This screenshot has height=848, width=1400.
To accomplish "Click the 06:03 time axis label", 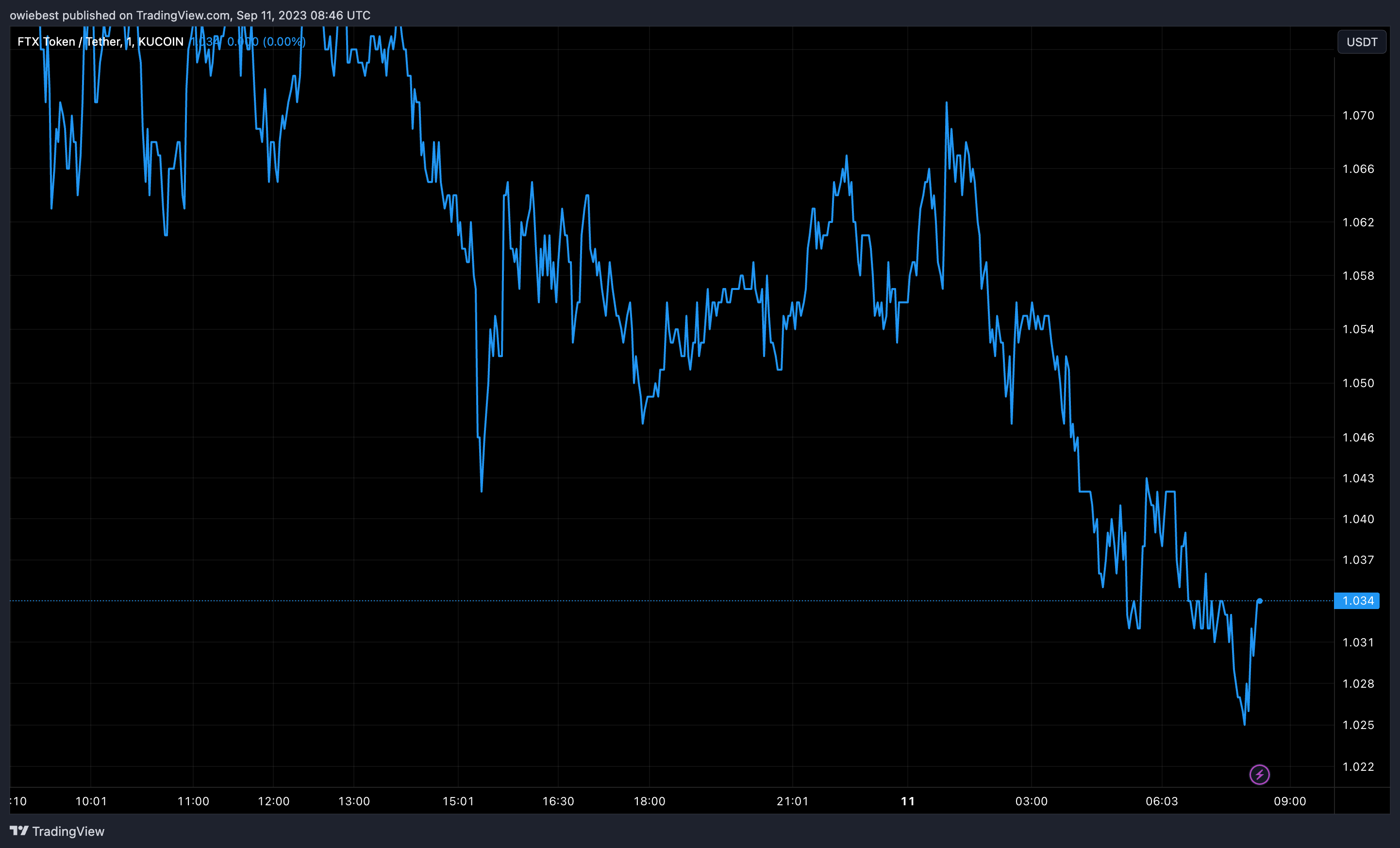I will 1162,801.
